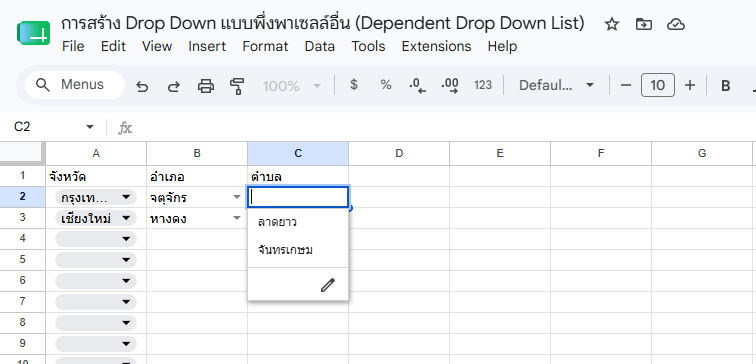Open the Default font dropdown

point(556,85)
